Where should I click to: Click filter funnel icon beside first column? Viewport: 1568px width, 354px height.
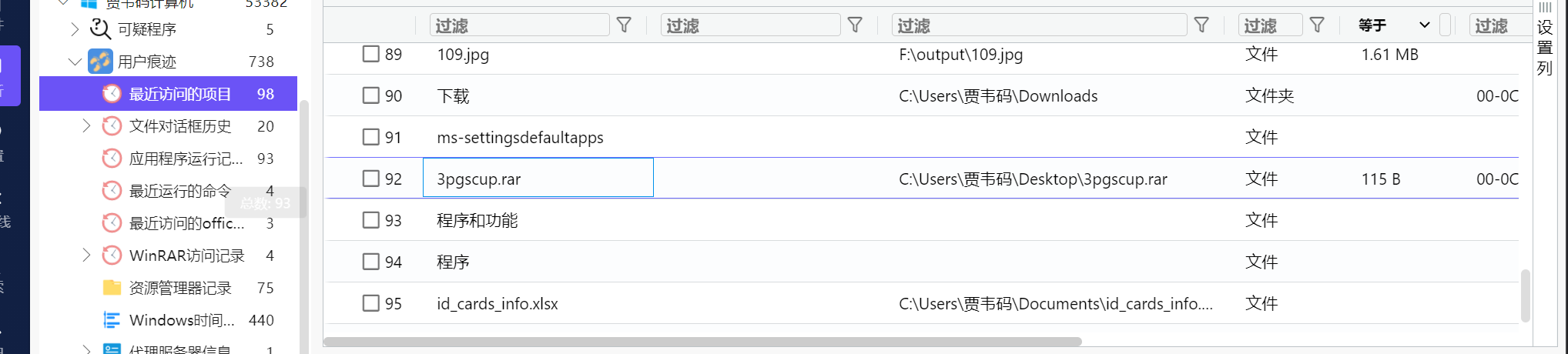[624, 25]
